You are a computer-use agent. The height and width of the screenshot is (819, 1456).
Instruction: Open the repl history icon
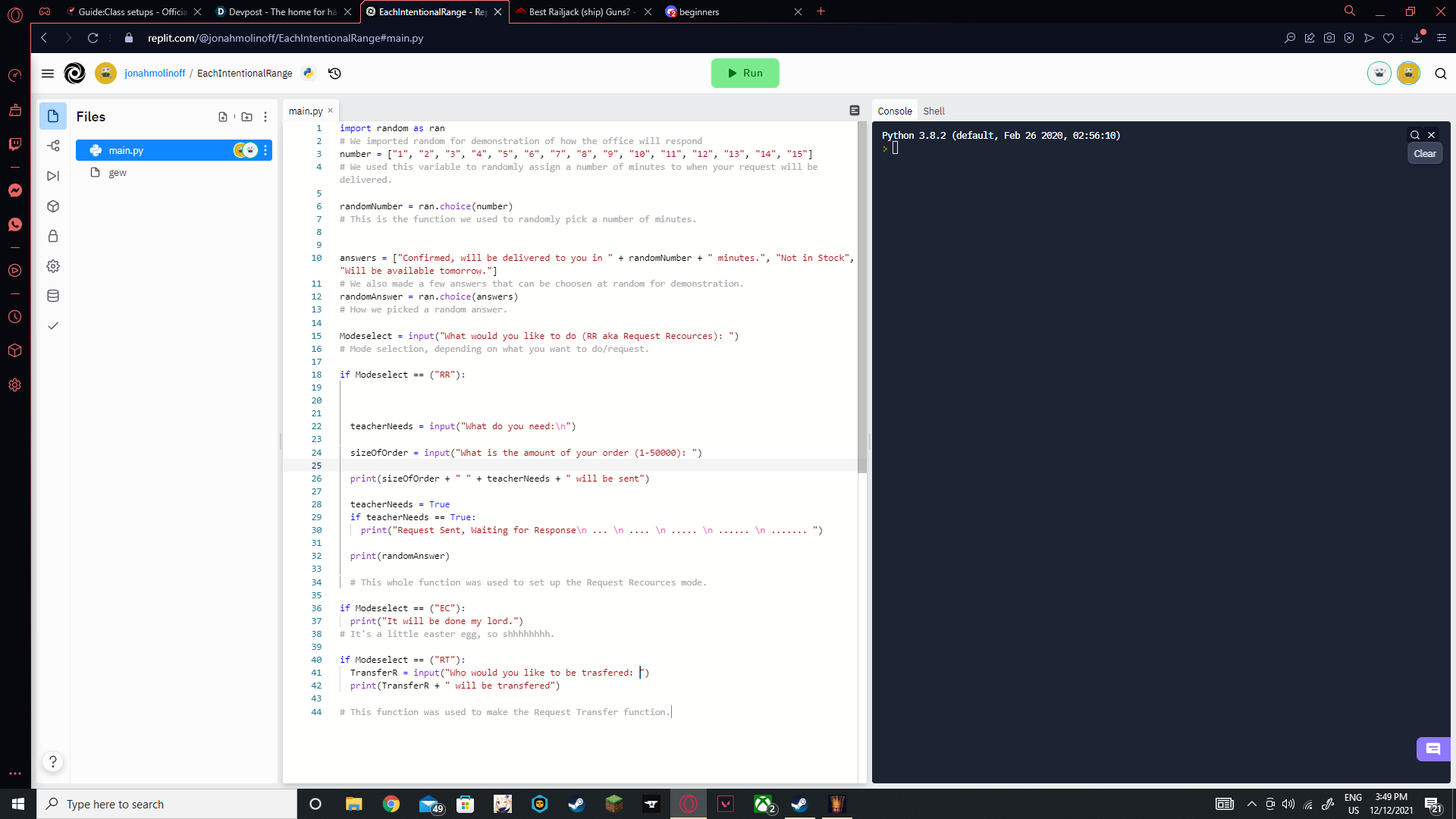point(334,74)
